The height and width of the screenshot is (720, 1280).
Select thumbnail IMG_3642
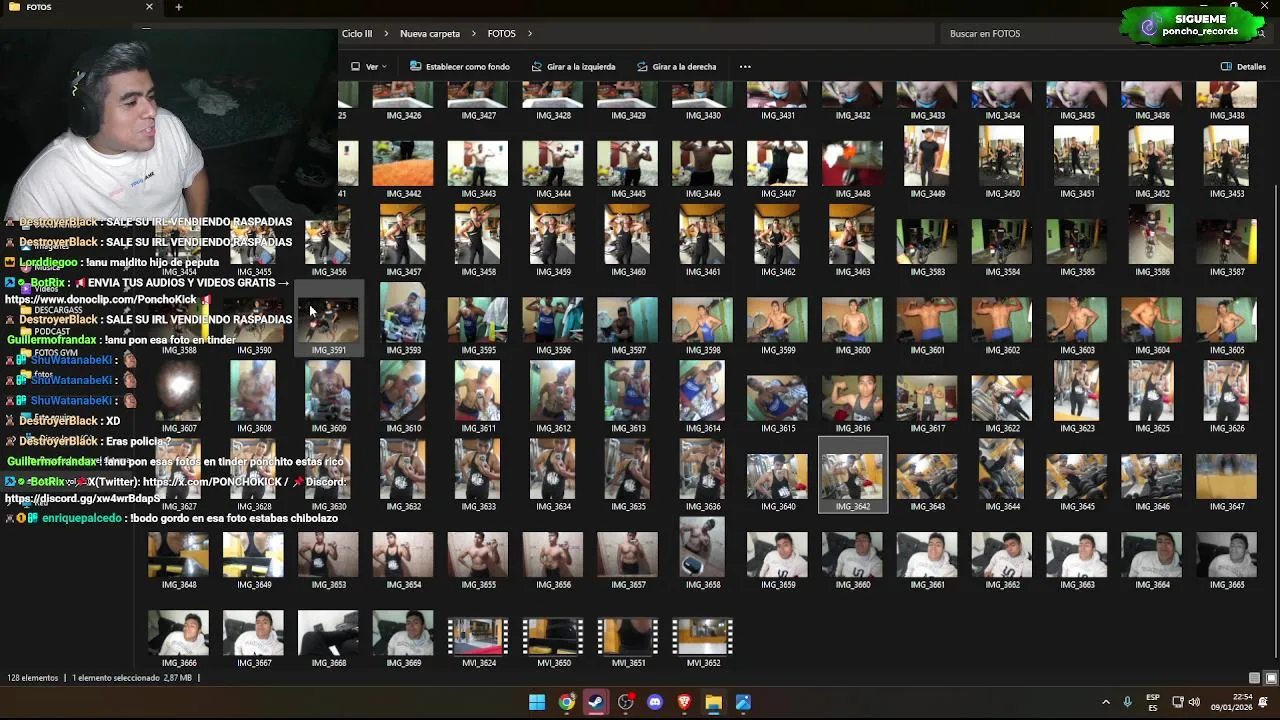[853, 477]
